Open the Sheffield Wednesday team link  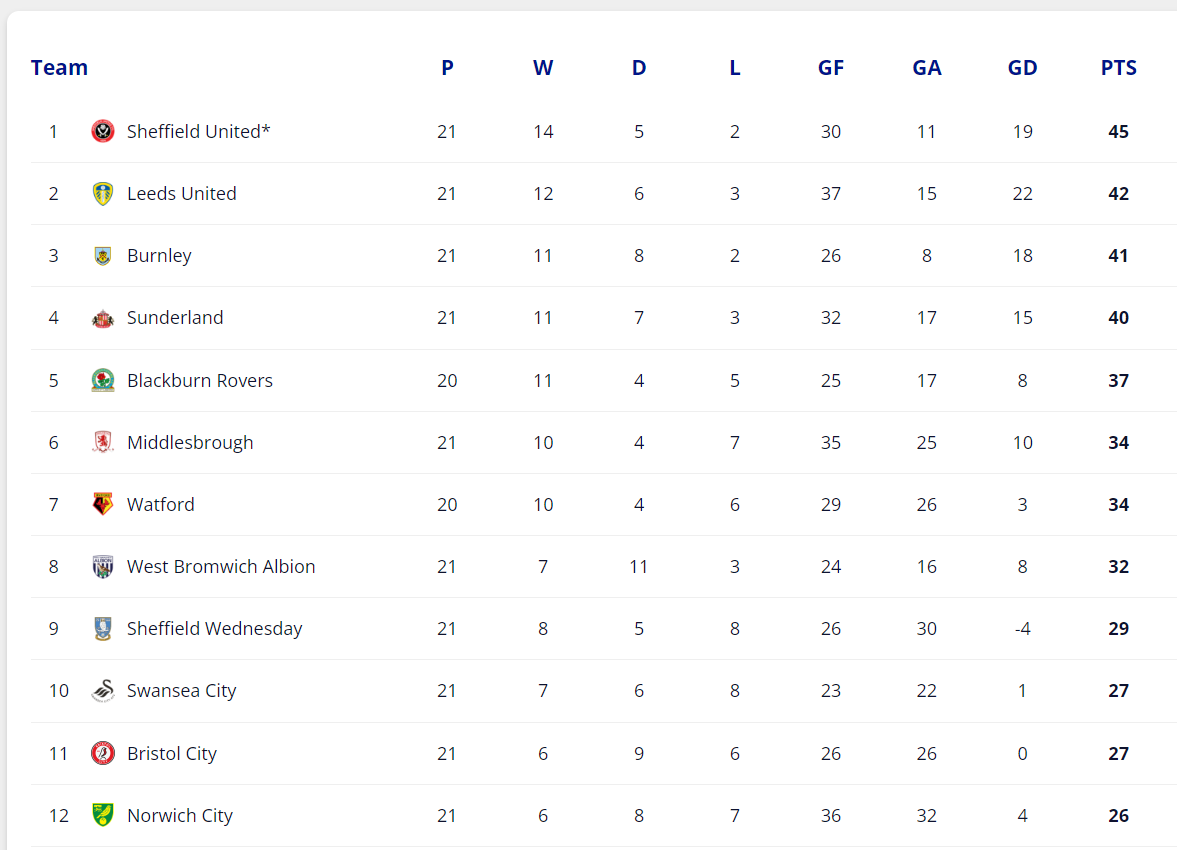(x=215, y=628)
